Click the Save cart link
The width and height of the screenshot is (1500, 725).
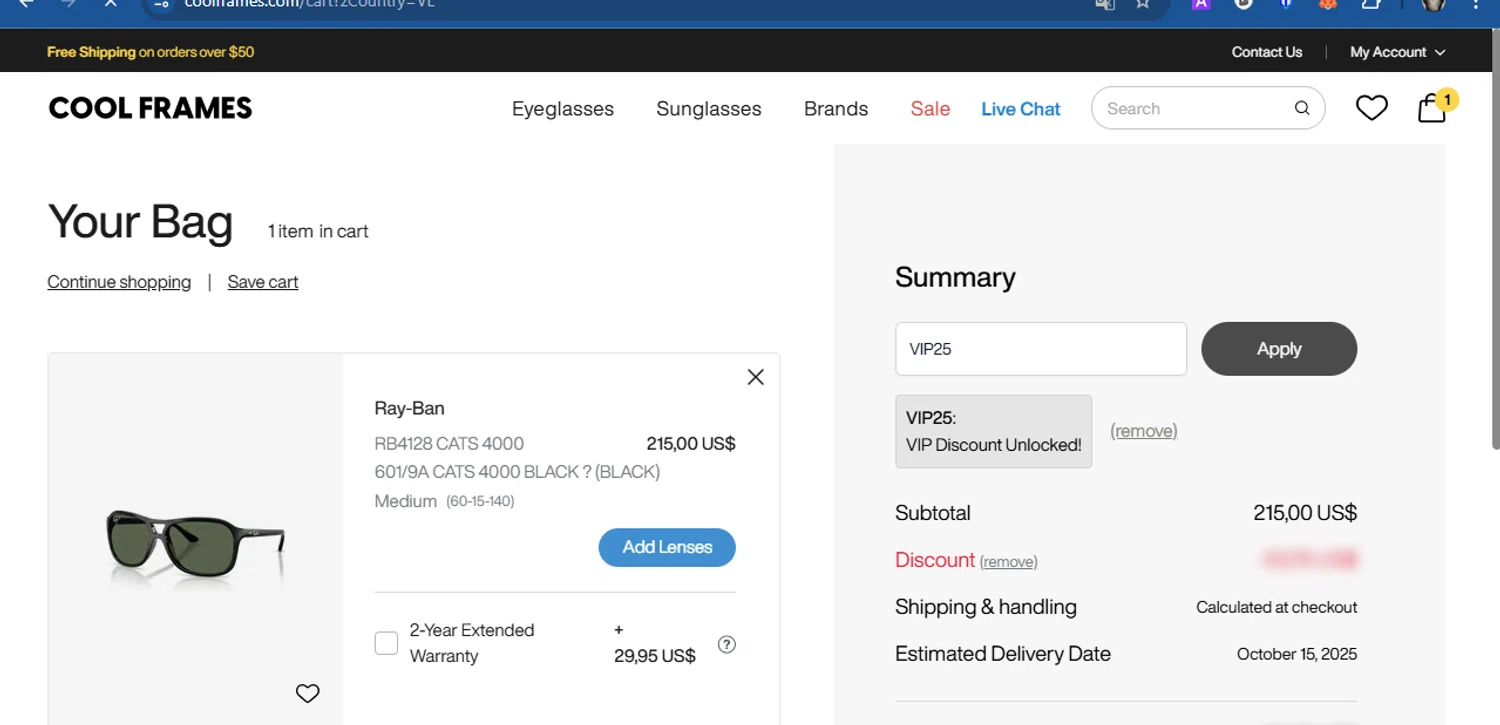tap(263, 282)
